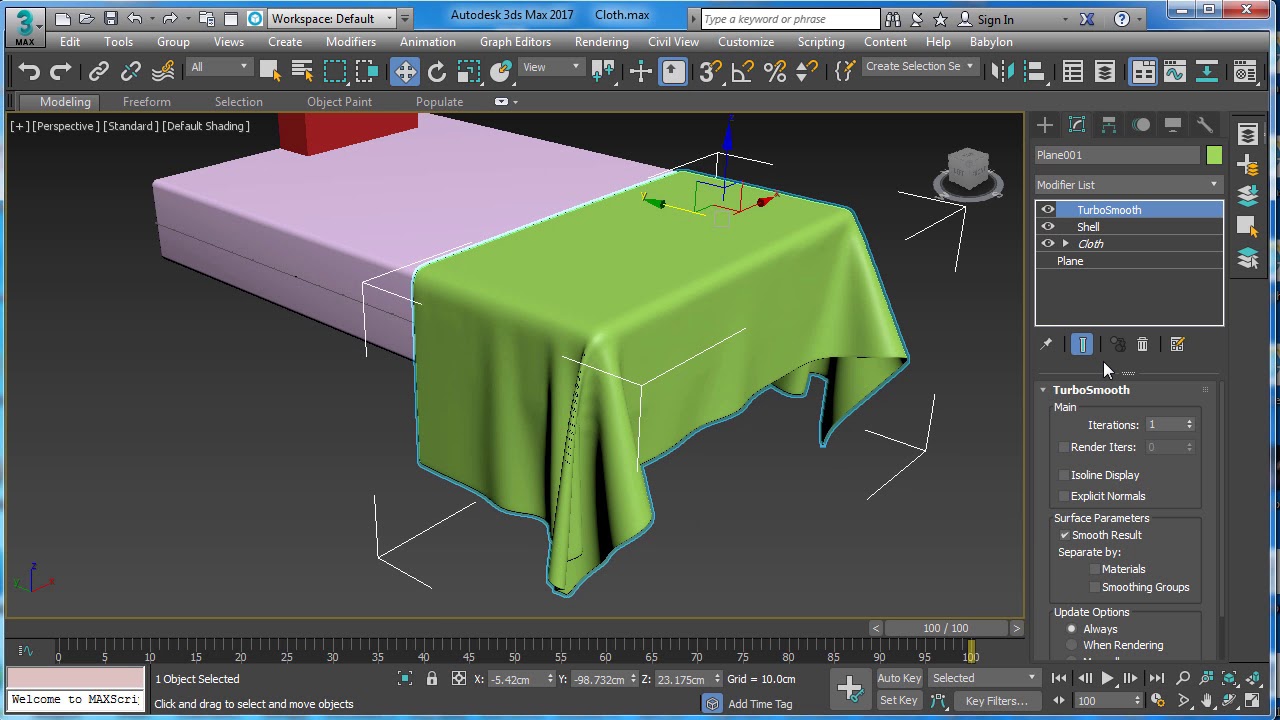
Task: Hide the TurboSmooth modifier eye icon
Action: tap(1048, 210)
